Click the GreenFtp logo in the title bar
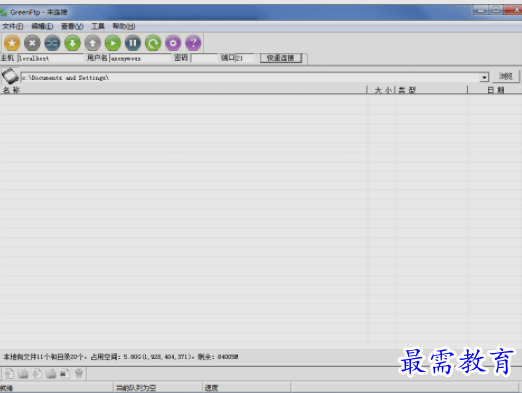 pyautogui.click(x=4, y=13)
